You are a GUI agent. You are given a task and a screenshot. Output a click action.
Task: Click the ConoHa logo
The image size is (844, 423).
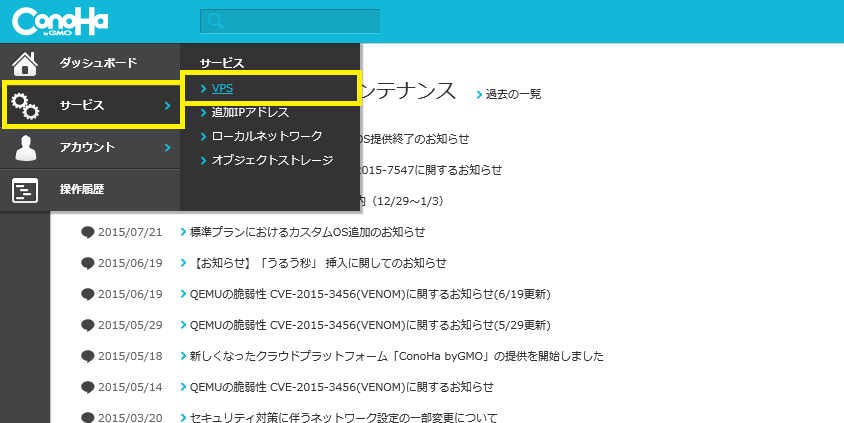pyautogui.click(x=60, y=22)
